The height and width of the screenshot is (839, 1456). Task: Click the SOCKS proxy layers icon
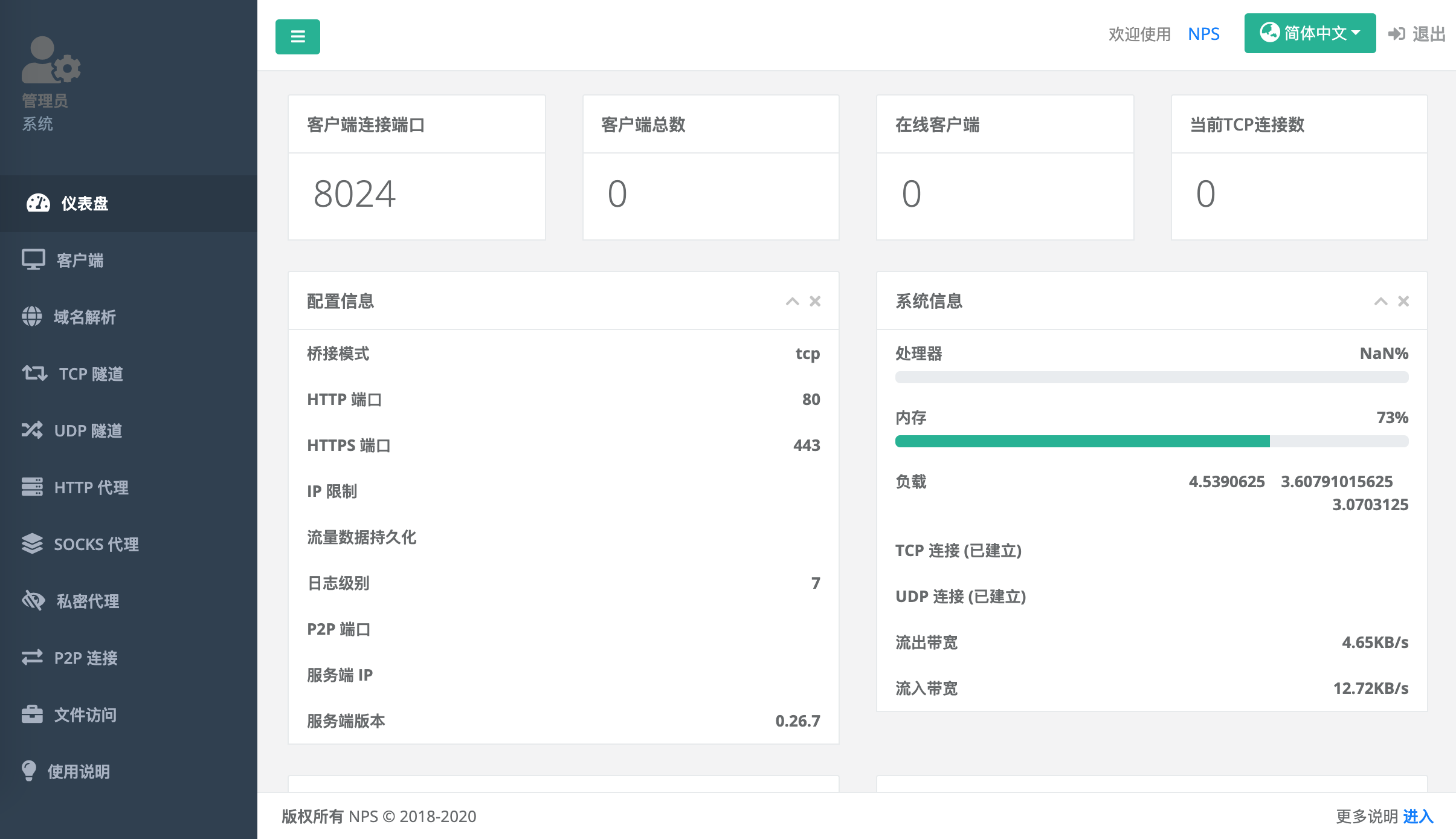click(32, 543)
